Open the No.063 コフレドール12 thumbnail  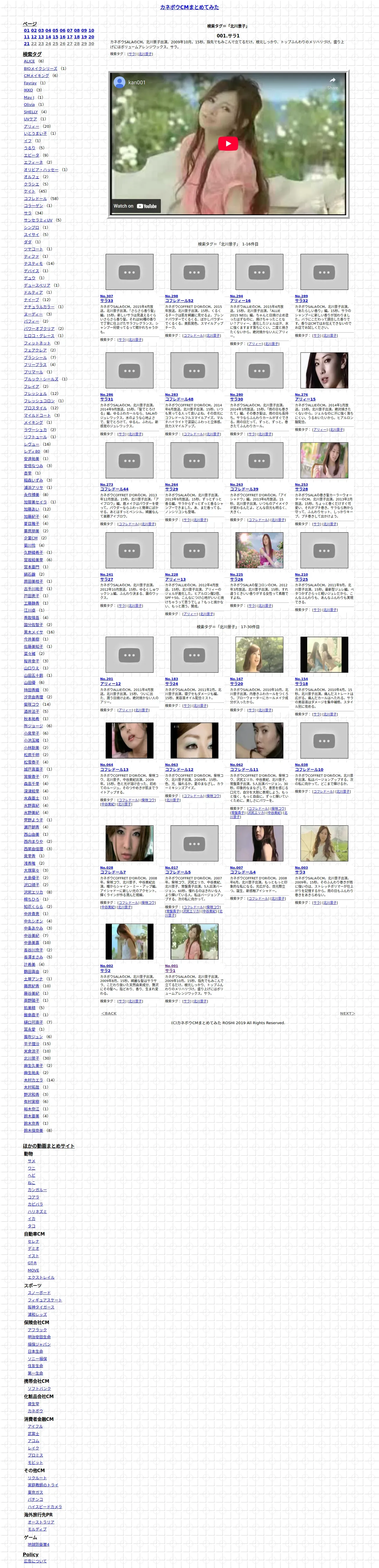coord(195,741)
